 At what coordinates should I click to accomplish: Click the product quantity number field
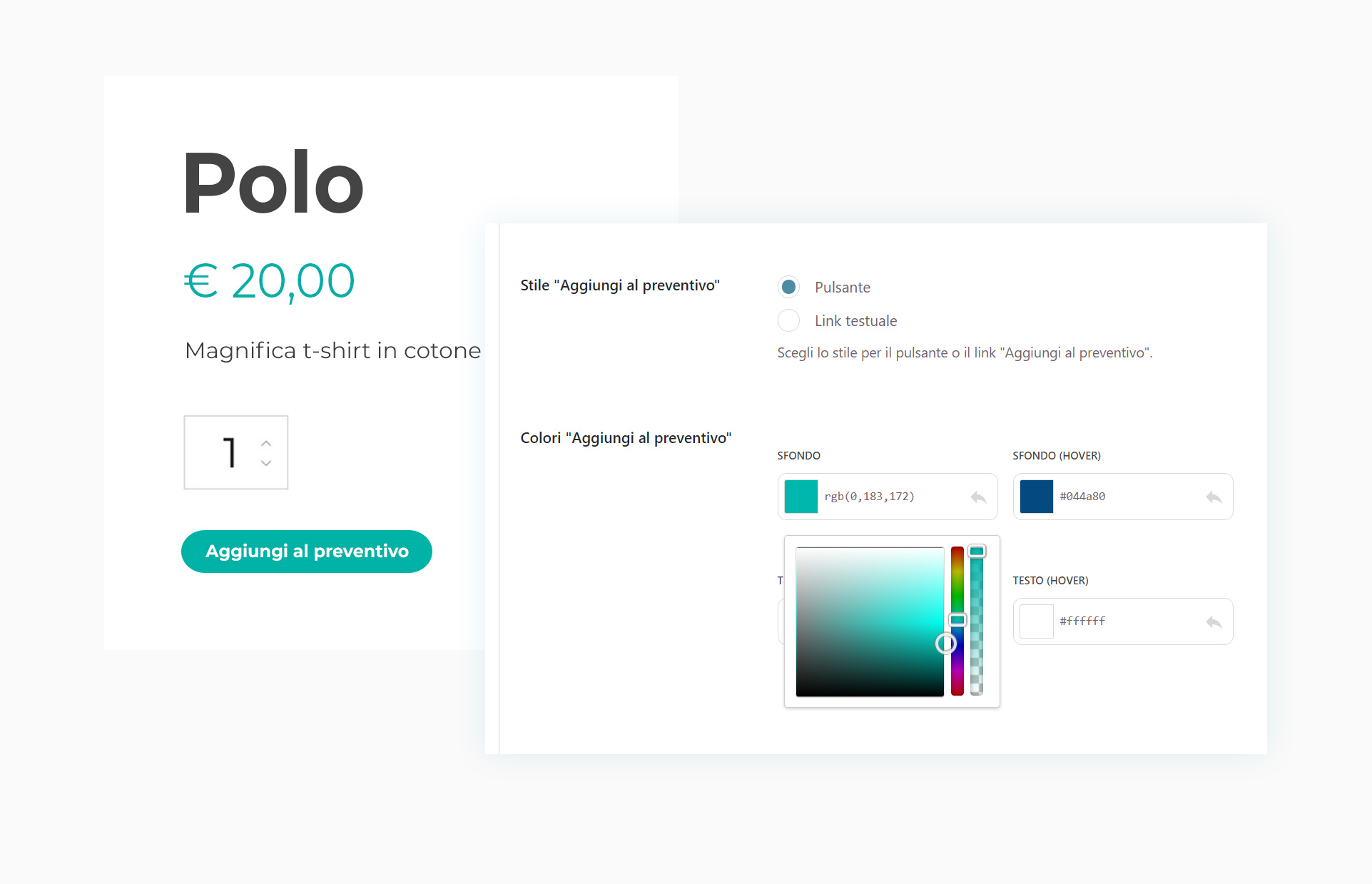pos(228,452)
